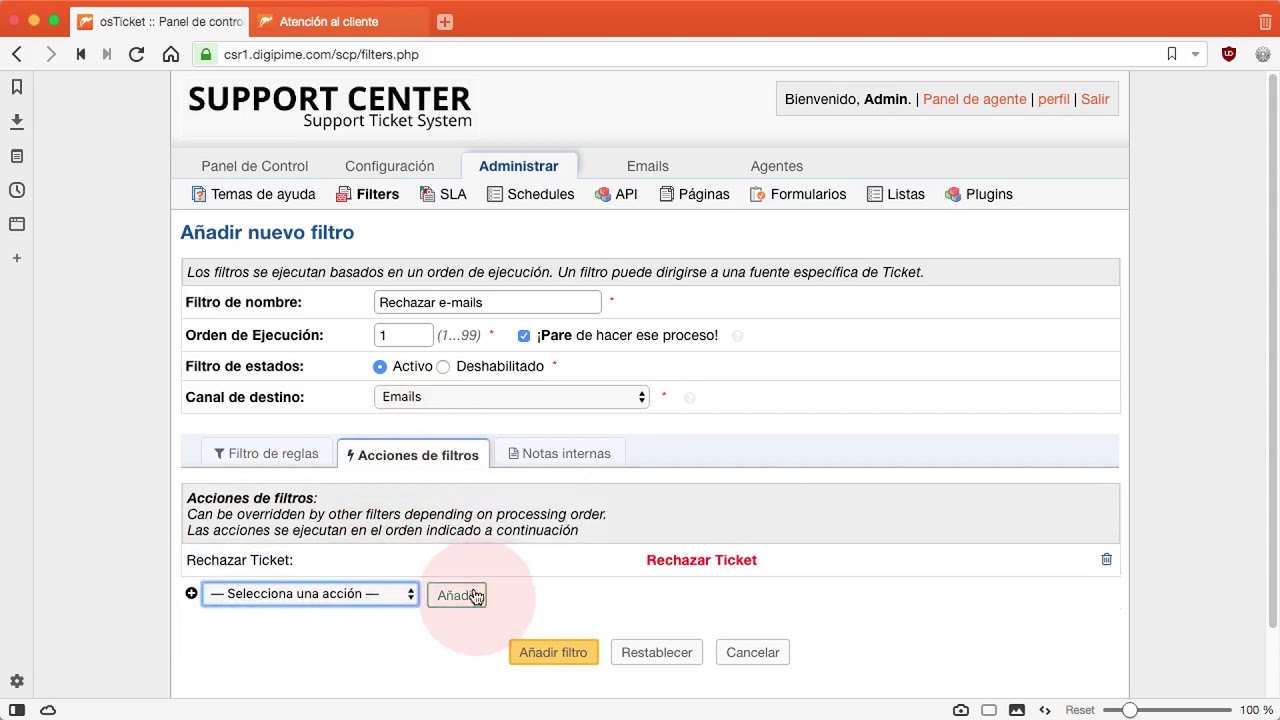Open the Formularios submenu item
Screen dimensions: 1280x720
798,194
